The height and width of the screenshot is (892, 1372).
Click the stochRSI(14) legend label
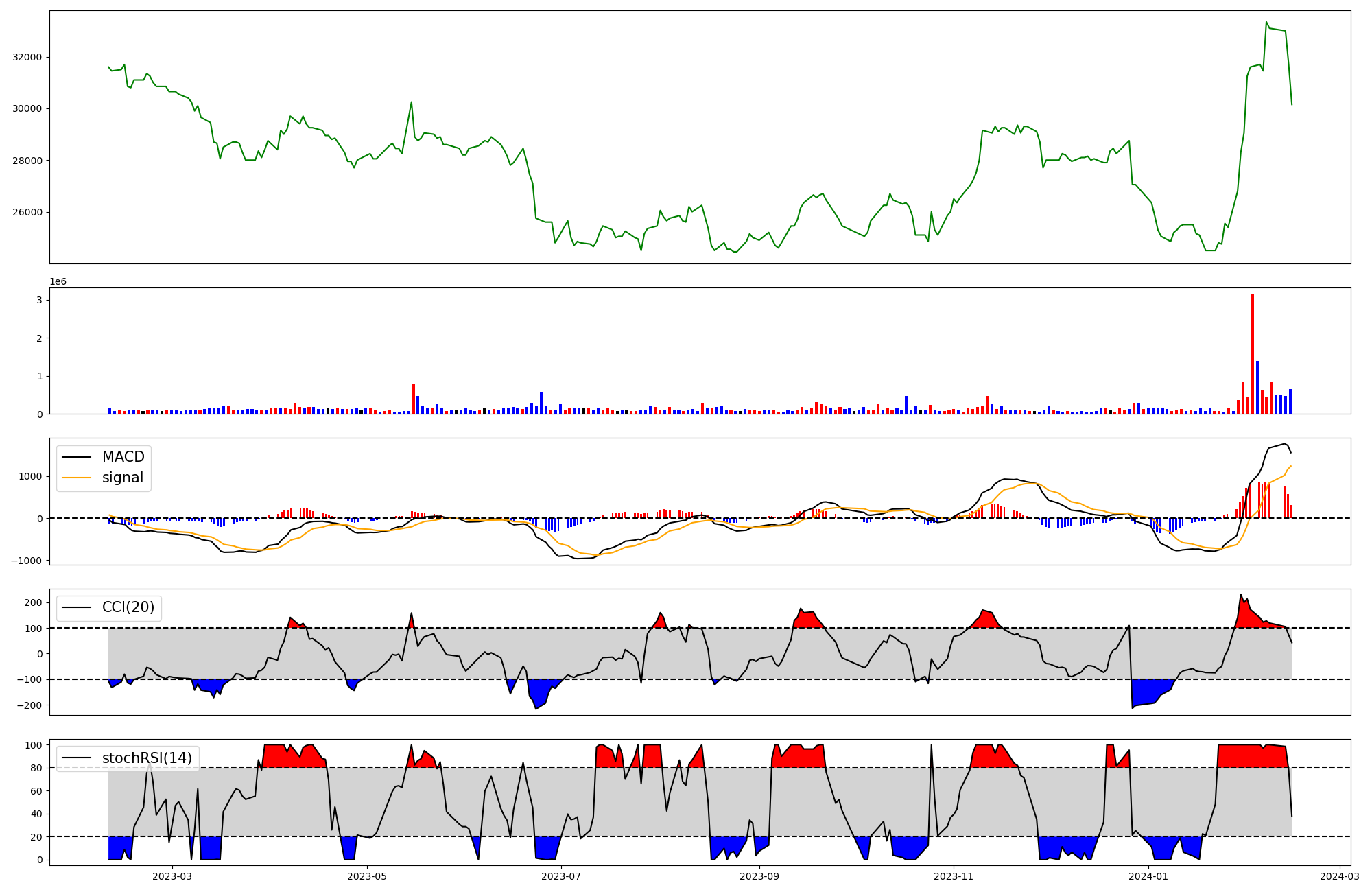tap(147, 758)
